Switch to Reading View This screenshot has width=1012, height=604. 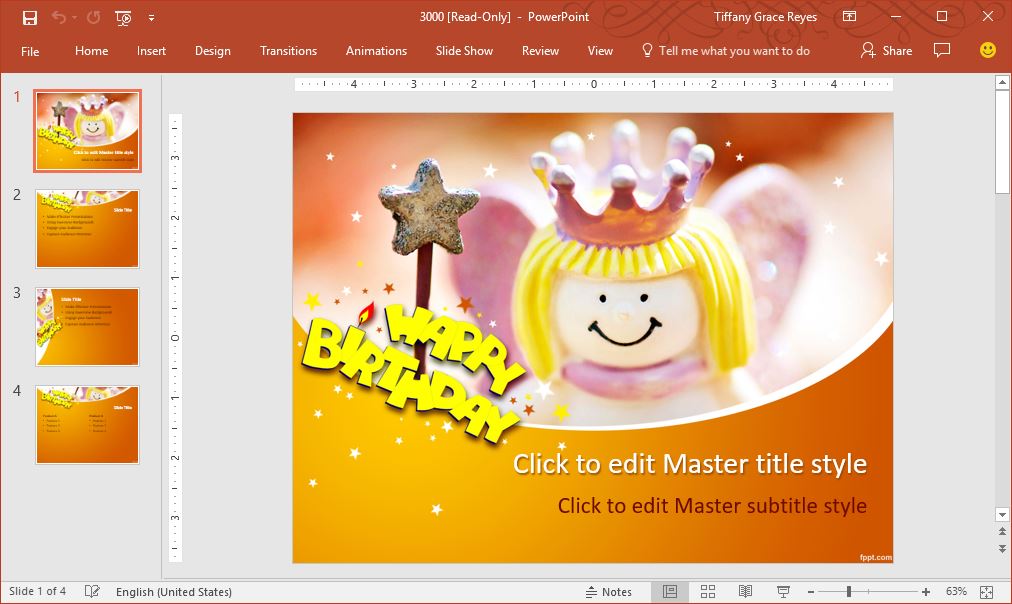point(745,592)
